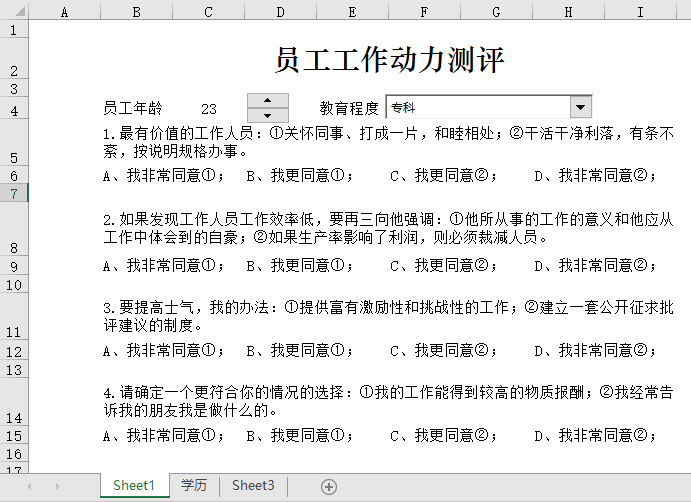Select column header I
The width and height of the screenshot is (691, 502).
click(639, 12)
